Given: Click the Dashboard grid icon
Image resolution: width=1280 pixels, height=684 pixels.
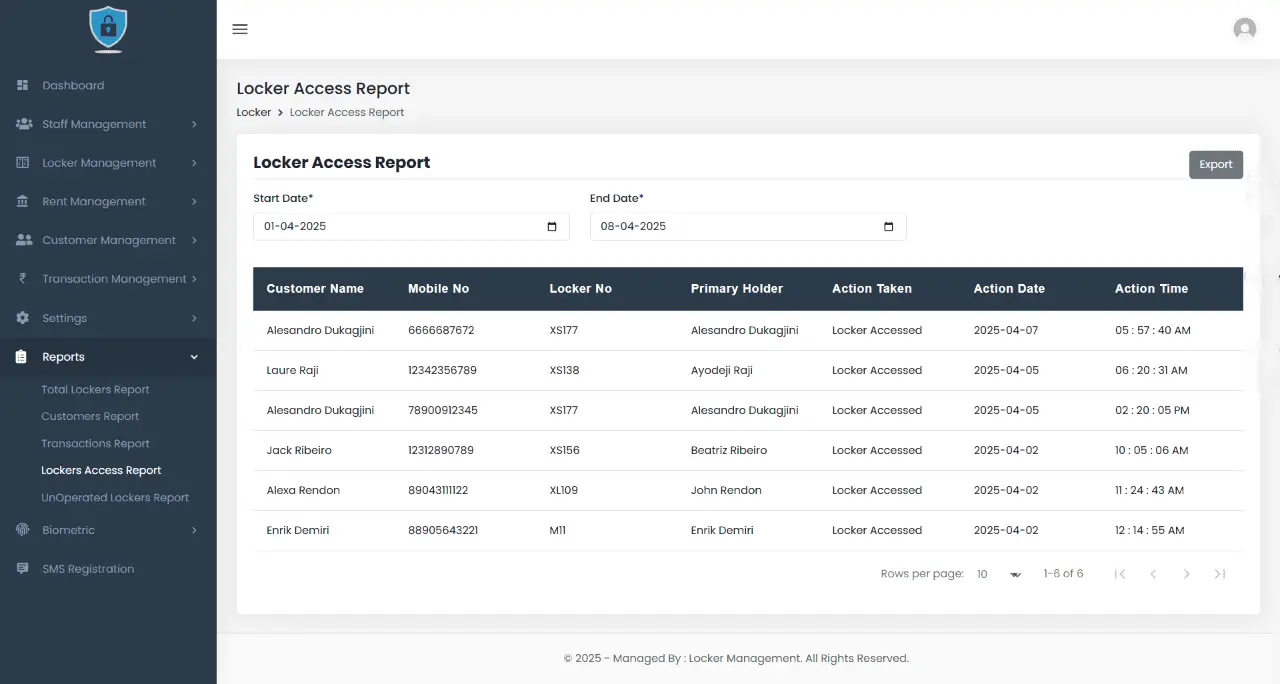Looking at the screenshot, I should (22, 86).
